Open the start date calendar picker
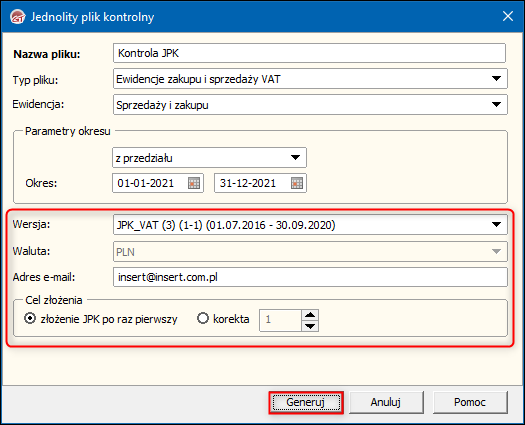 (194, 183)
